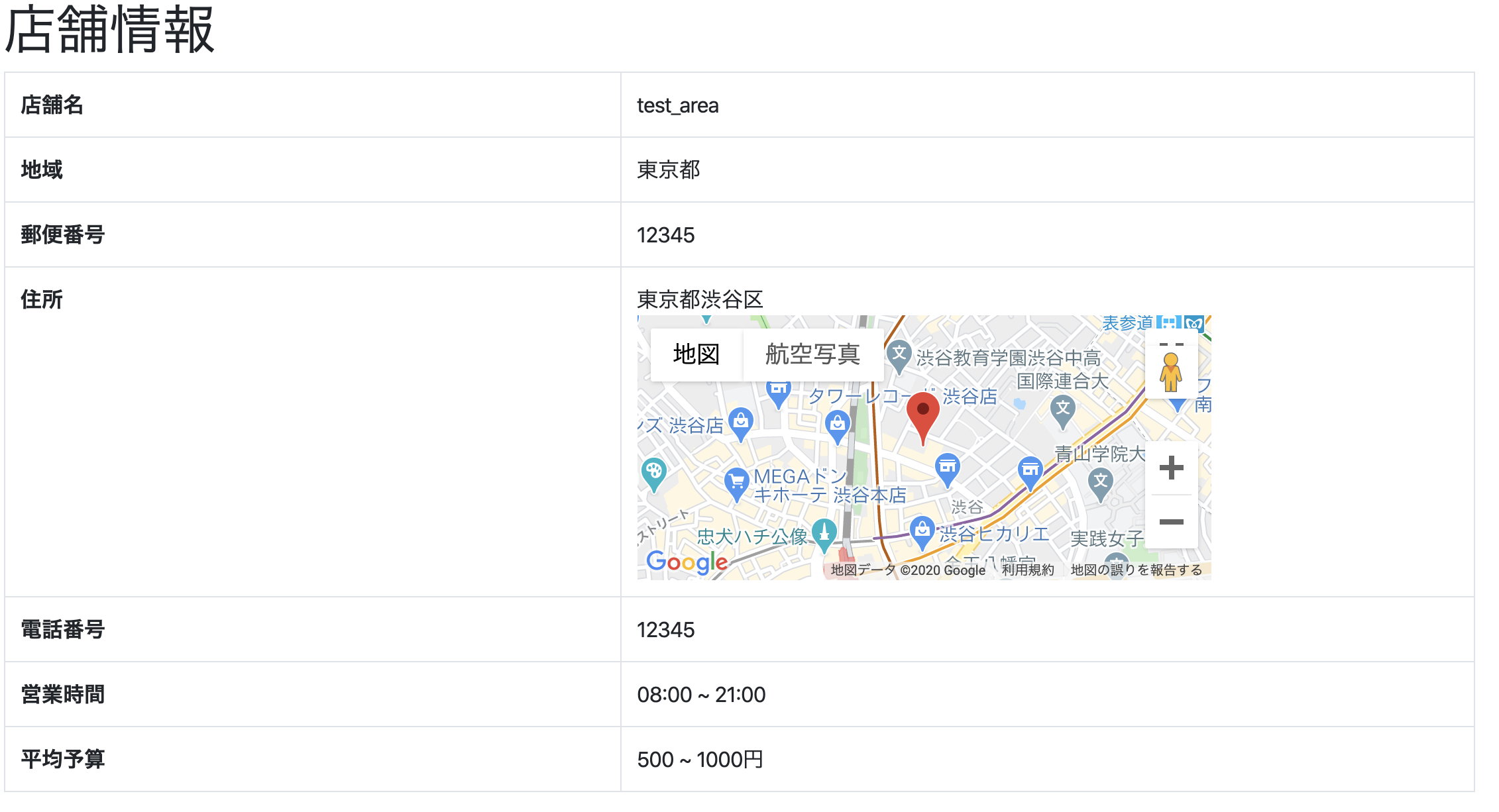
Task: Select the 地図 map view tab
Action: tap(696, 354)
